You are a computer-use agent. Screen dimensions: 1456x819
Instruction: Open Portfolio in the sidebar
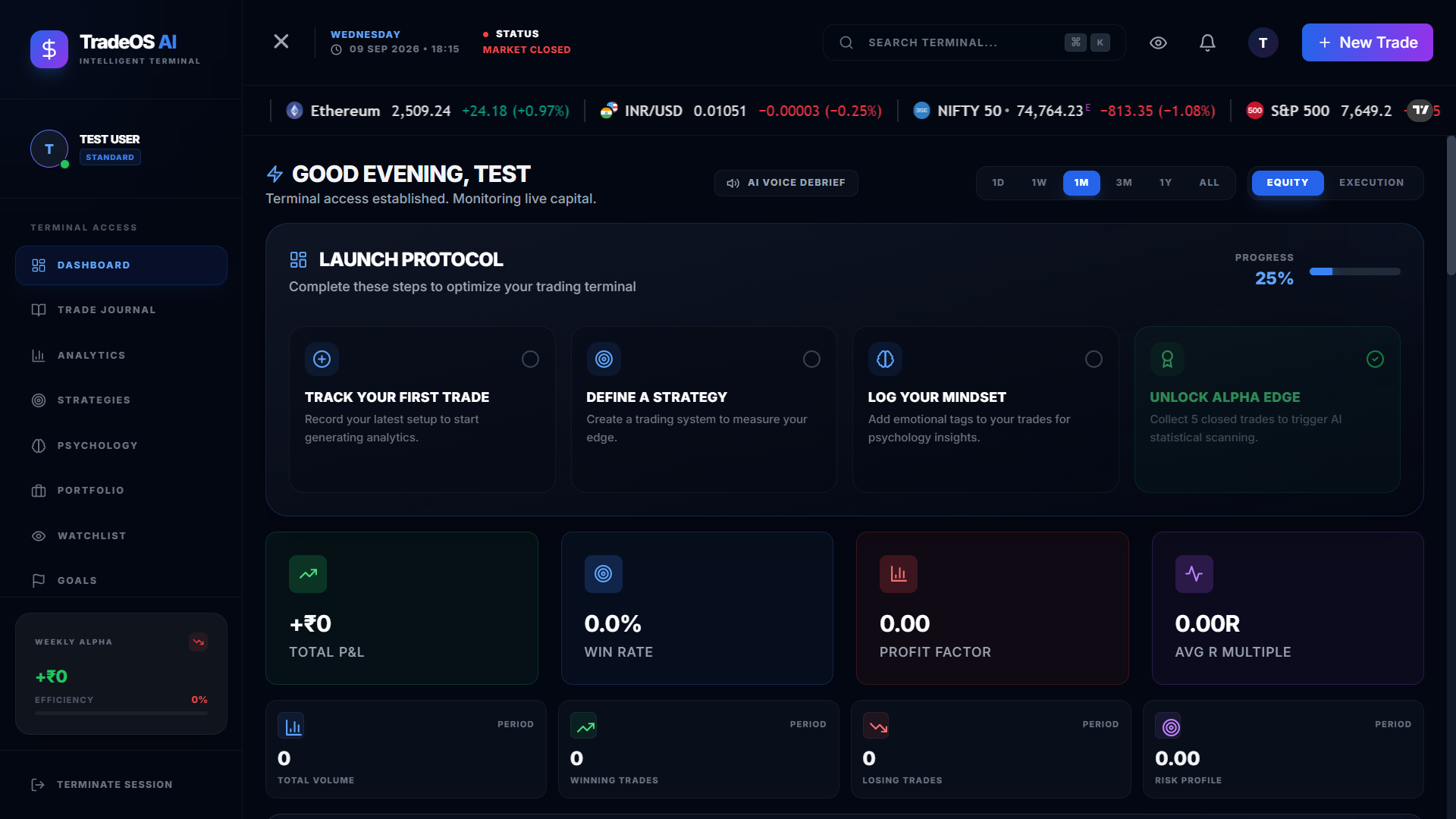121,491
